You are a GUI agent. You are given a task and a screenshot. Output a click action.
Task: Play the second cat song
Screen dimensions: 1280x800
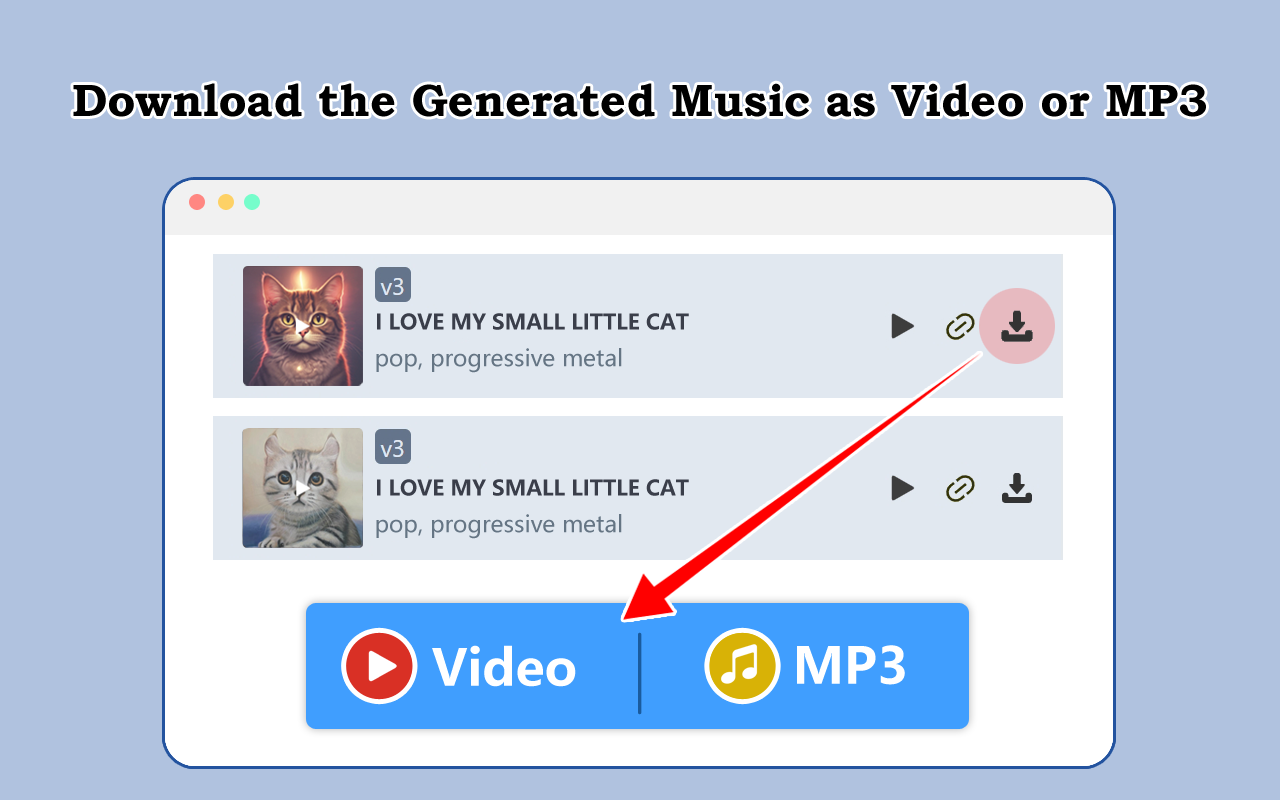[x=903, y=488]
